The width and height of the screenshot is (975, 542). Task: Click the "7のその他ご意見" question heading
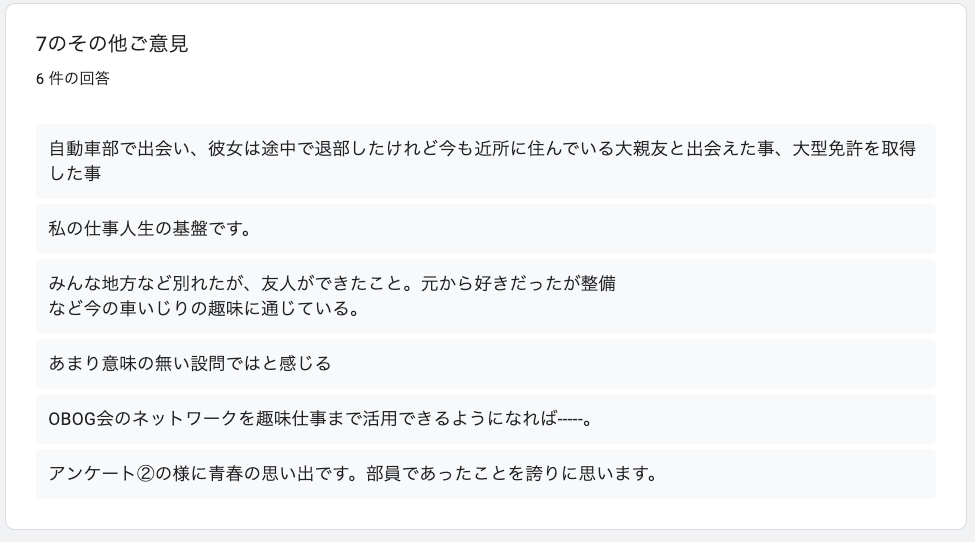111,44
